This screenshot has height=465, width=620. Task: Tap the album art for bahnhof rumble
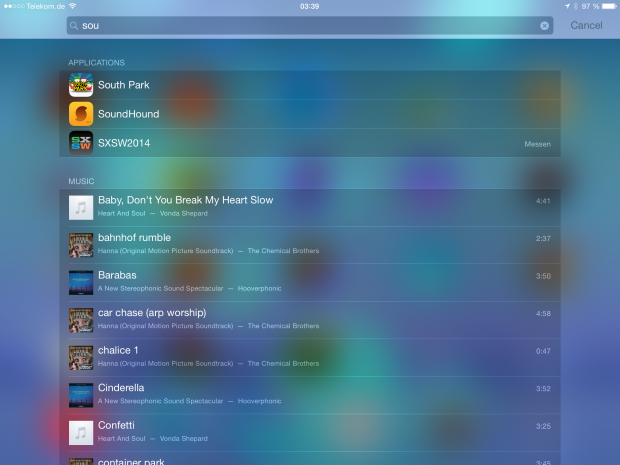(81, 245)
